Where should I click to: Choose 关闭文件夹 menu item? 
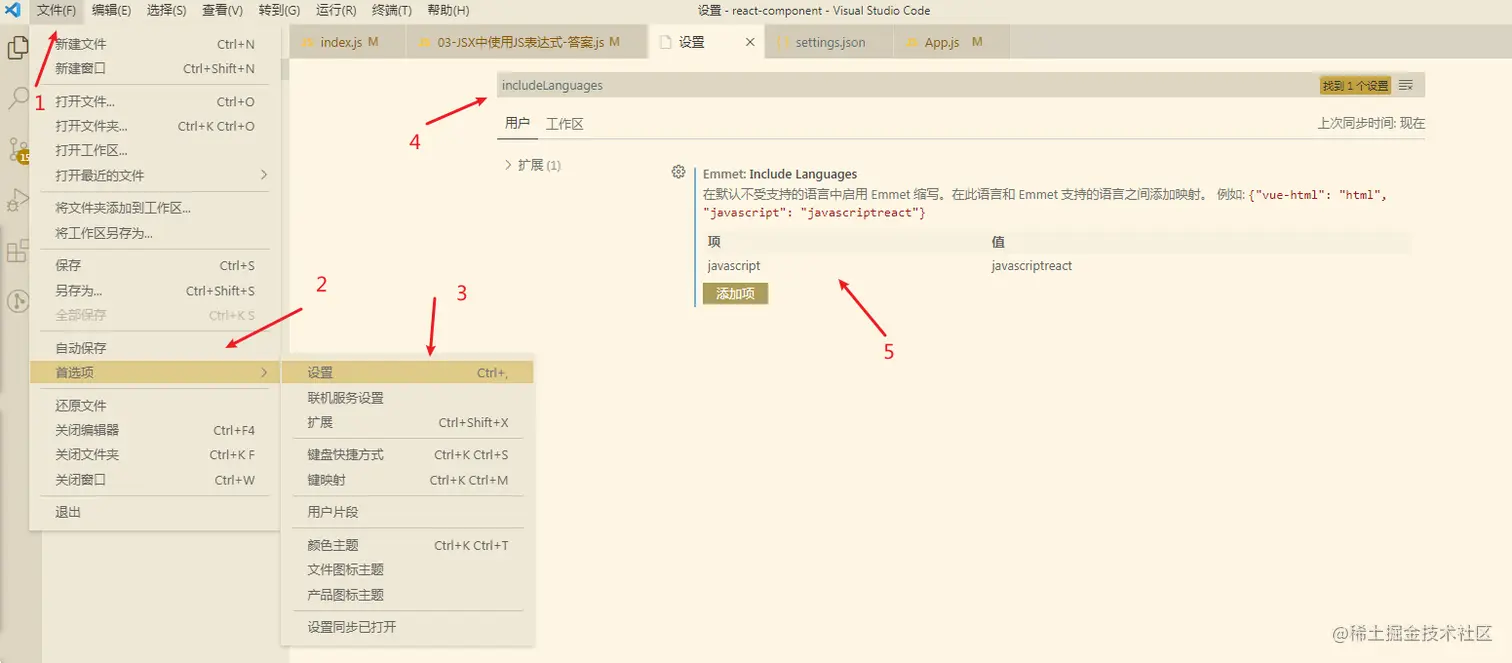(155, 454)
